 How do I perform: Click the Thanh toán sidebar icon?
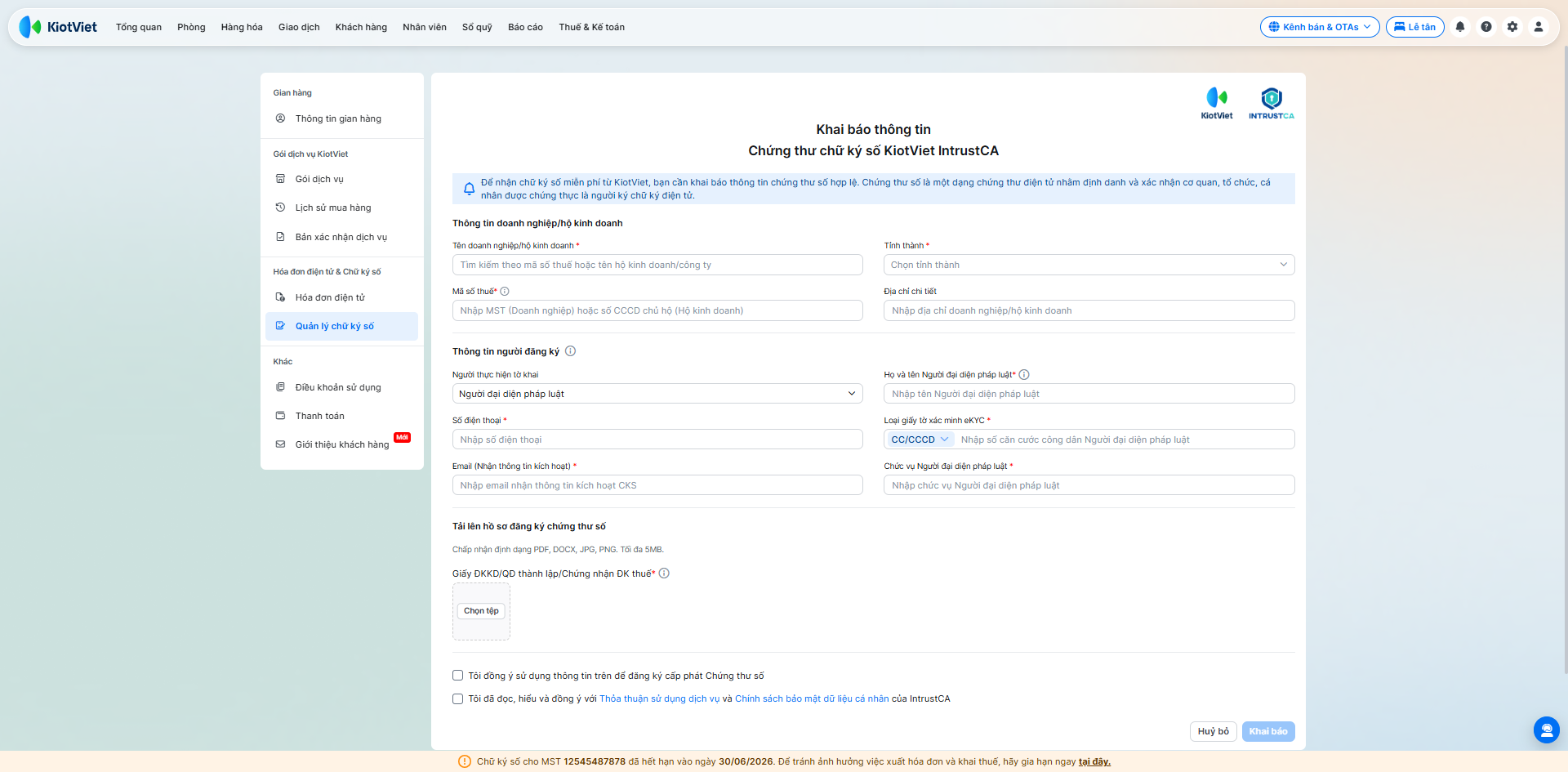280,416
